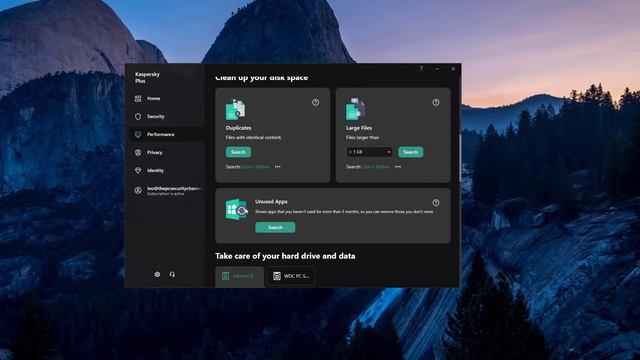Click the Unused Apps illustration icon
Viewport: 640px width, 360px height.
(x=237, y=209)
